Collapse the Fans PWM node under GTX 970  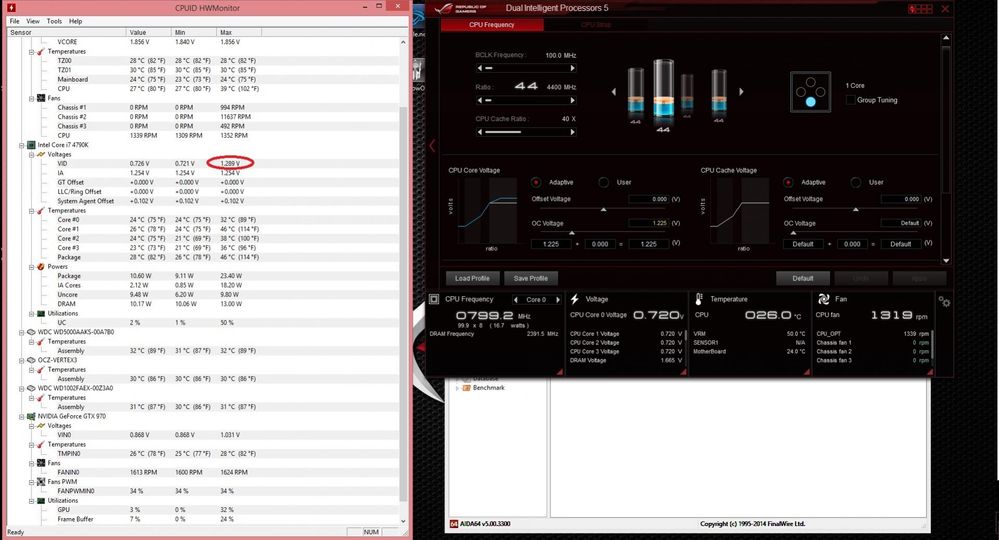(31, 482)
